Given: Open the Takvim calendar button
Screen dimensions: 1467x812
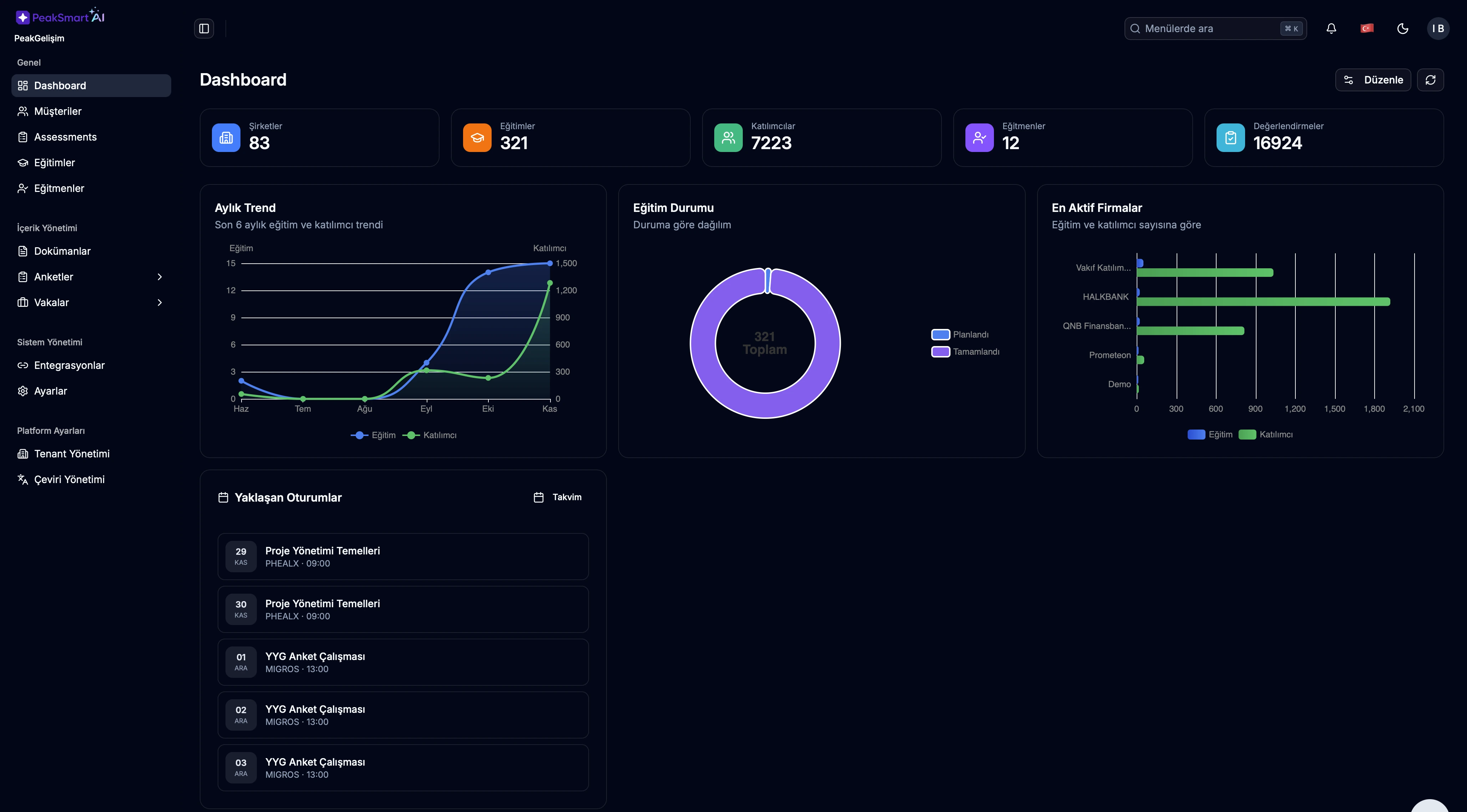Looking at the screenshot, I should [558, 497].
